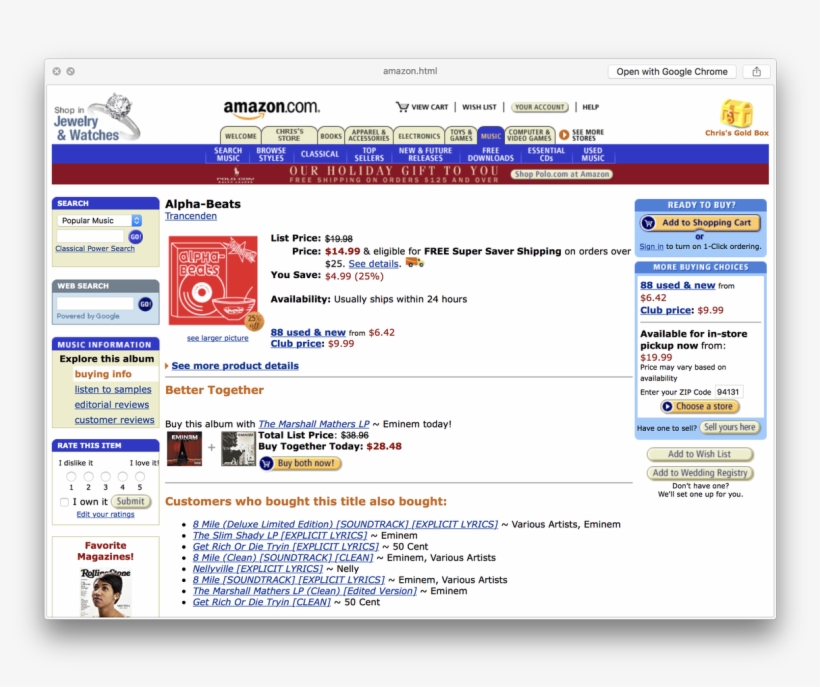Open the Electronics store tab
Viewport: 820px width, 687px height.
coord(419,136)
